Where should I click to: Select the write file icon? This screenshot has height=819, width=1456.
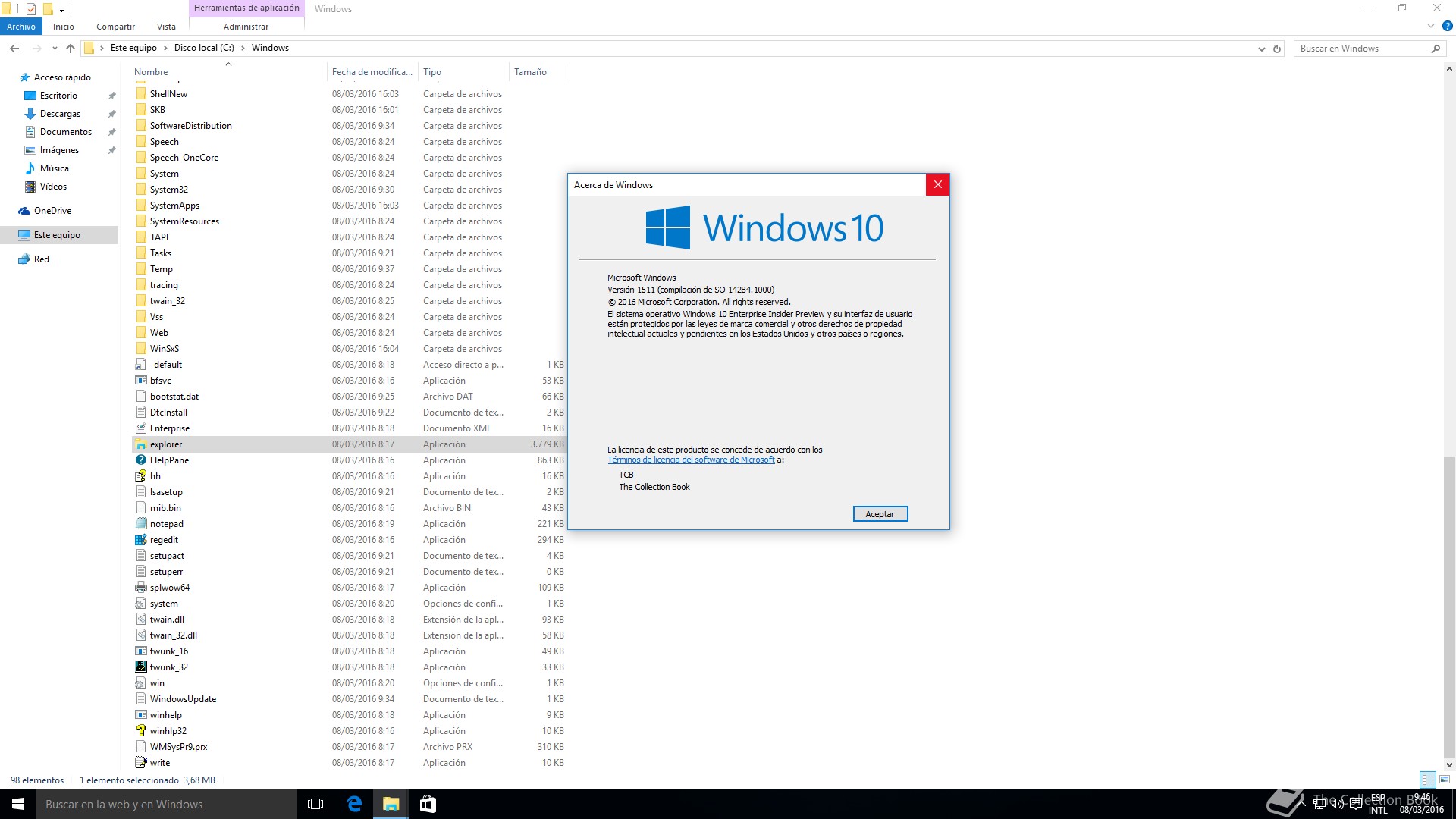click(141, 763)
